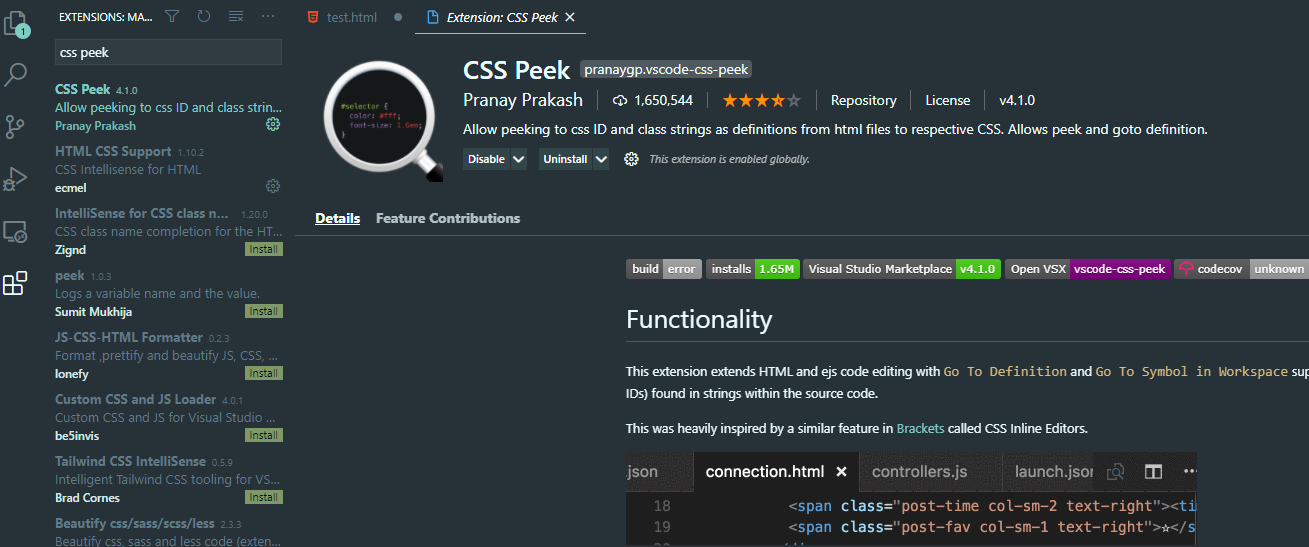Open the Pranay Prakash publisher link
The width and height of the screenshot is (1309, 547).
pos(525,100)
